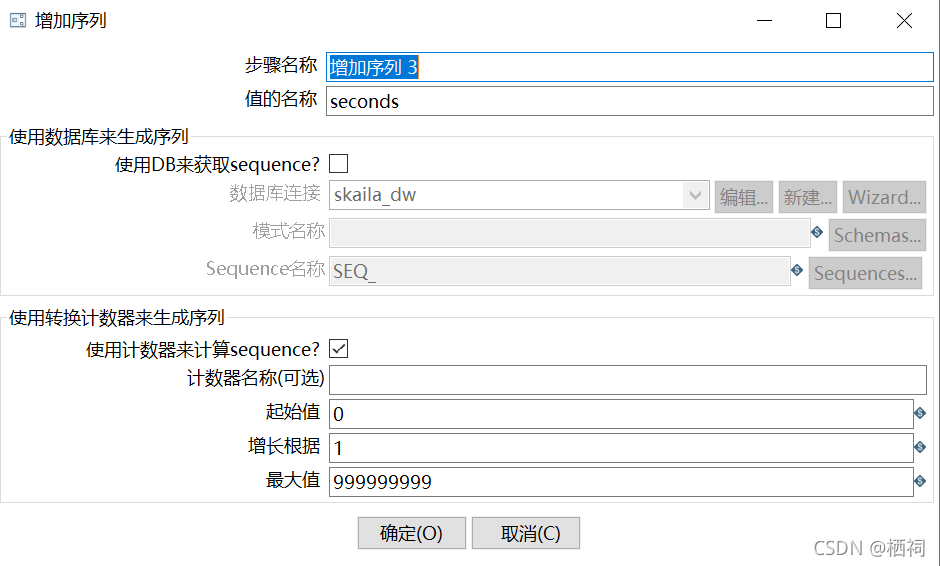
Task: Open the connection Wizard... button
Action: tap(885, 197)
